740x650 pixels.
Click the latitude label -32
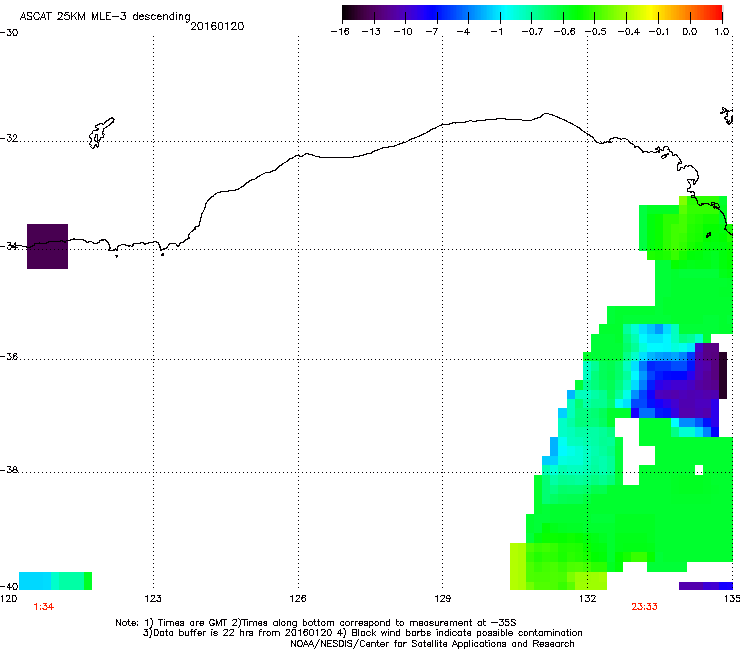click(x=9, y=138)
